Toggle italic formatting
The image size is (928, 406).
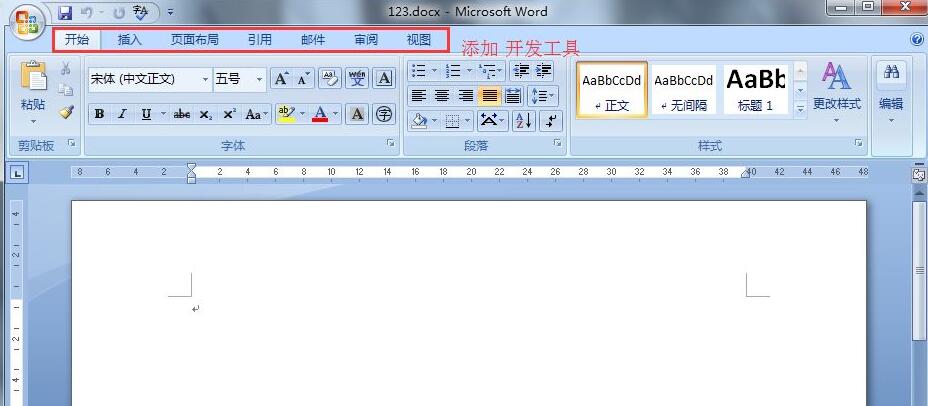click(x=122, y=114)
